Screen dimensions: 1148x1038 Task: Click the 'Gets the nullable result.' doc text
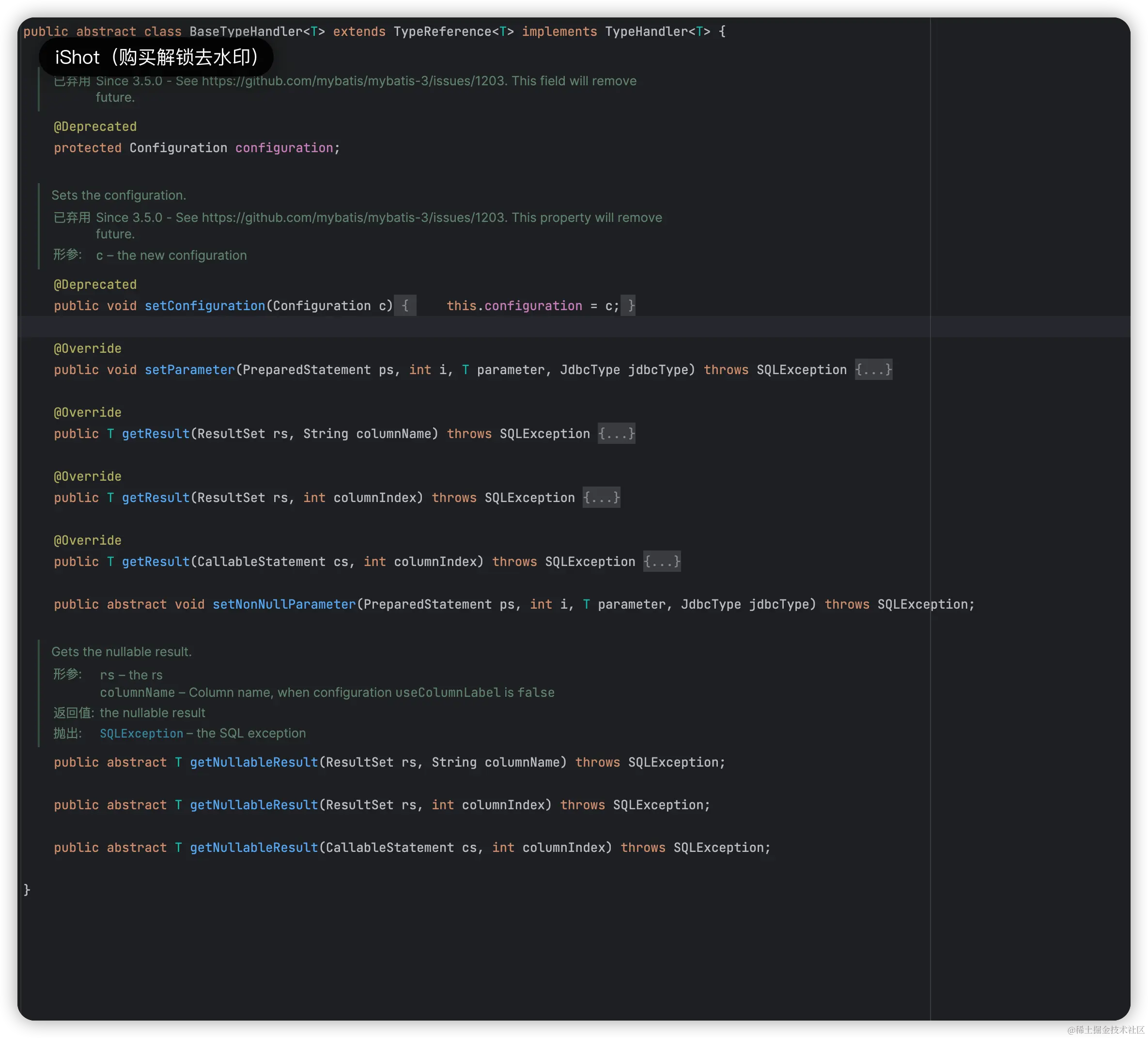pos(121,652)
